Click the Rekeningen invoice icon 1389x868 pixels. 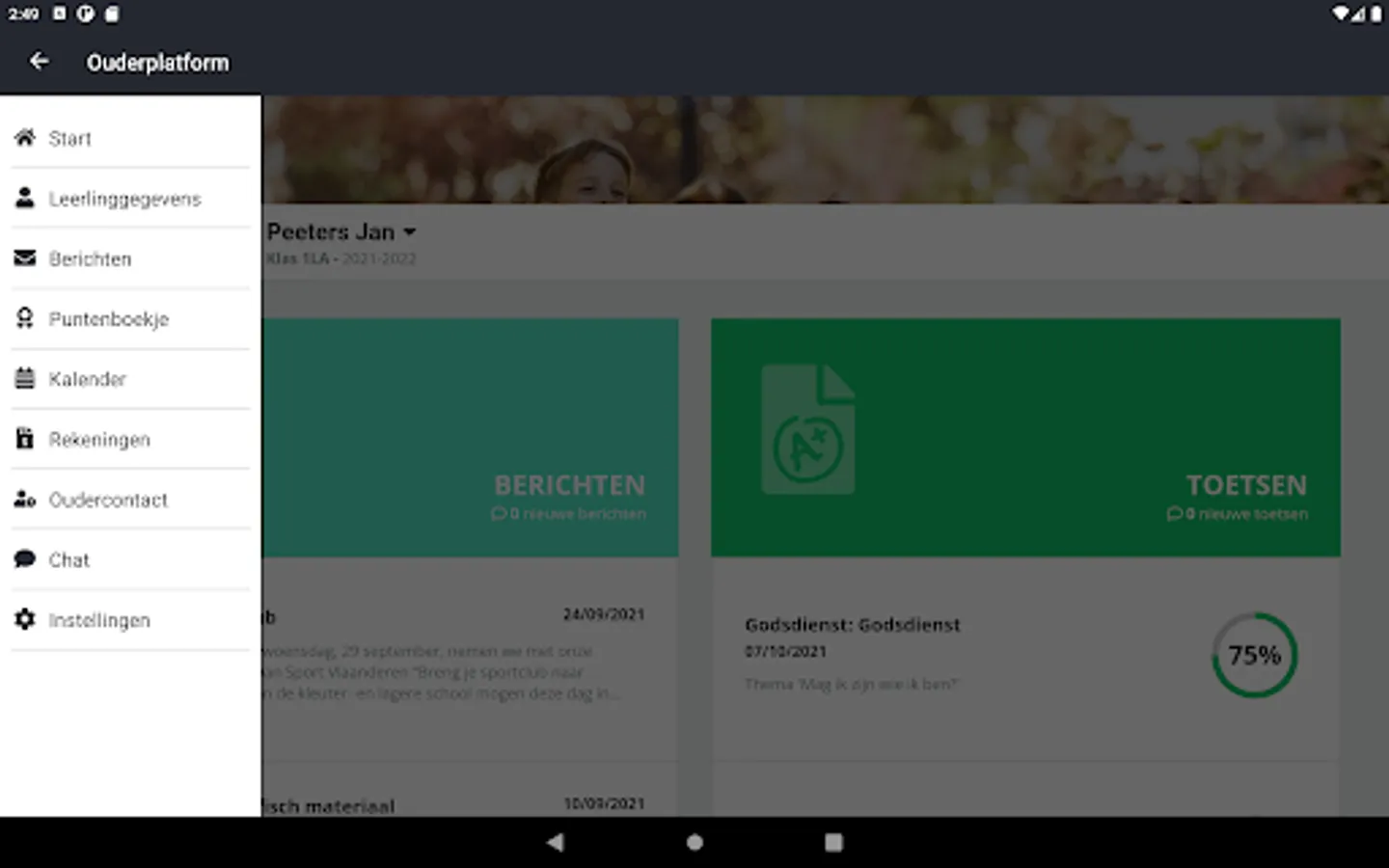pyautogui.click(x=25, y=439)
